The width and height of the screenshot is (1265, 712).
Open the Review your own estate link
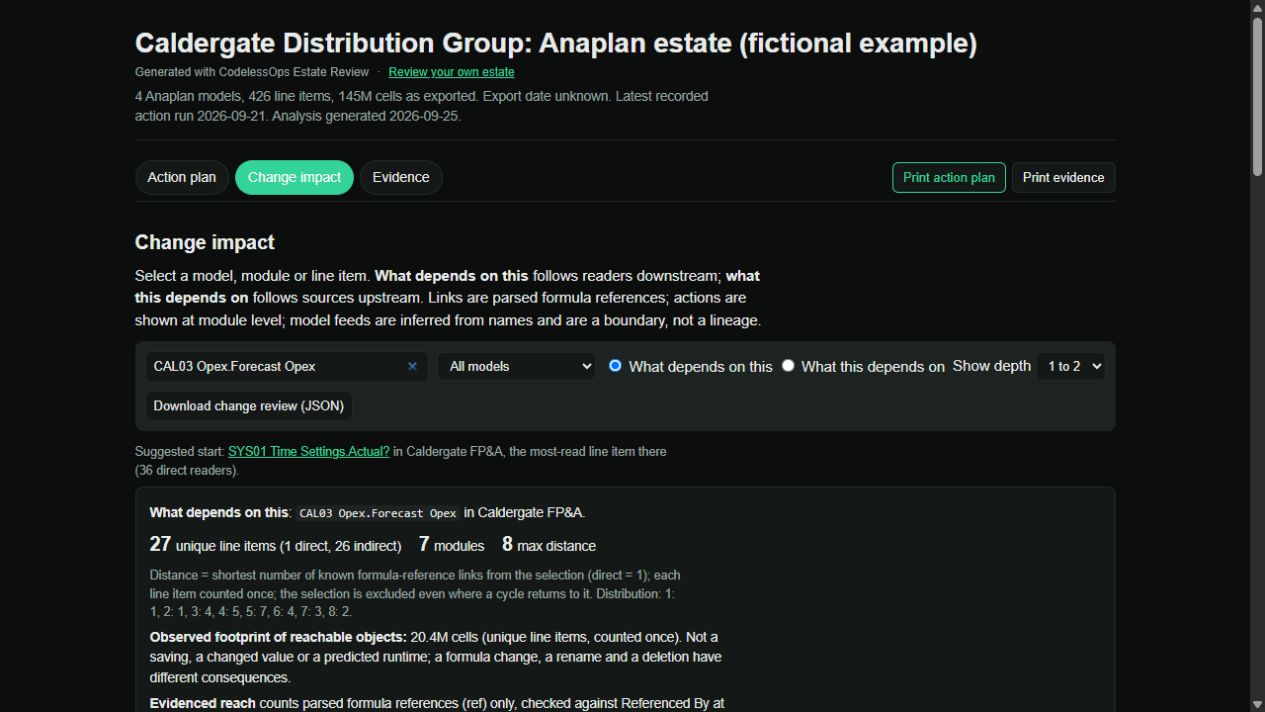(x=452, y=72)
